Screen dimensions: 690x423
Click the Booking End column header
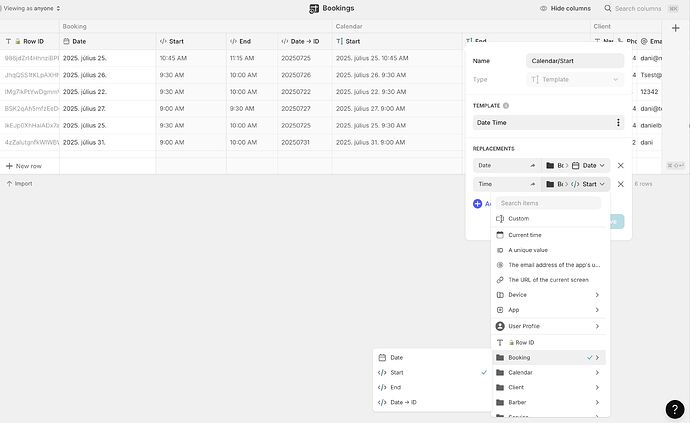point(252,41)
